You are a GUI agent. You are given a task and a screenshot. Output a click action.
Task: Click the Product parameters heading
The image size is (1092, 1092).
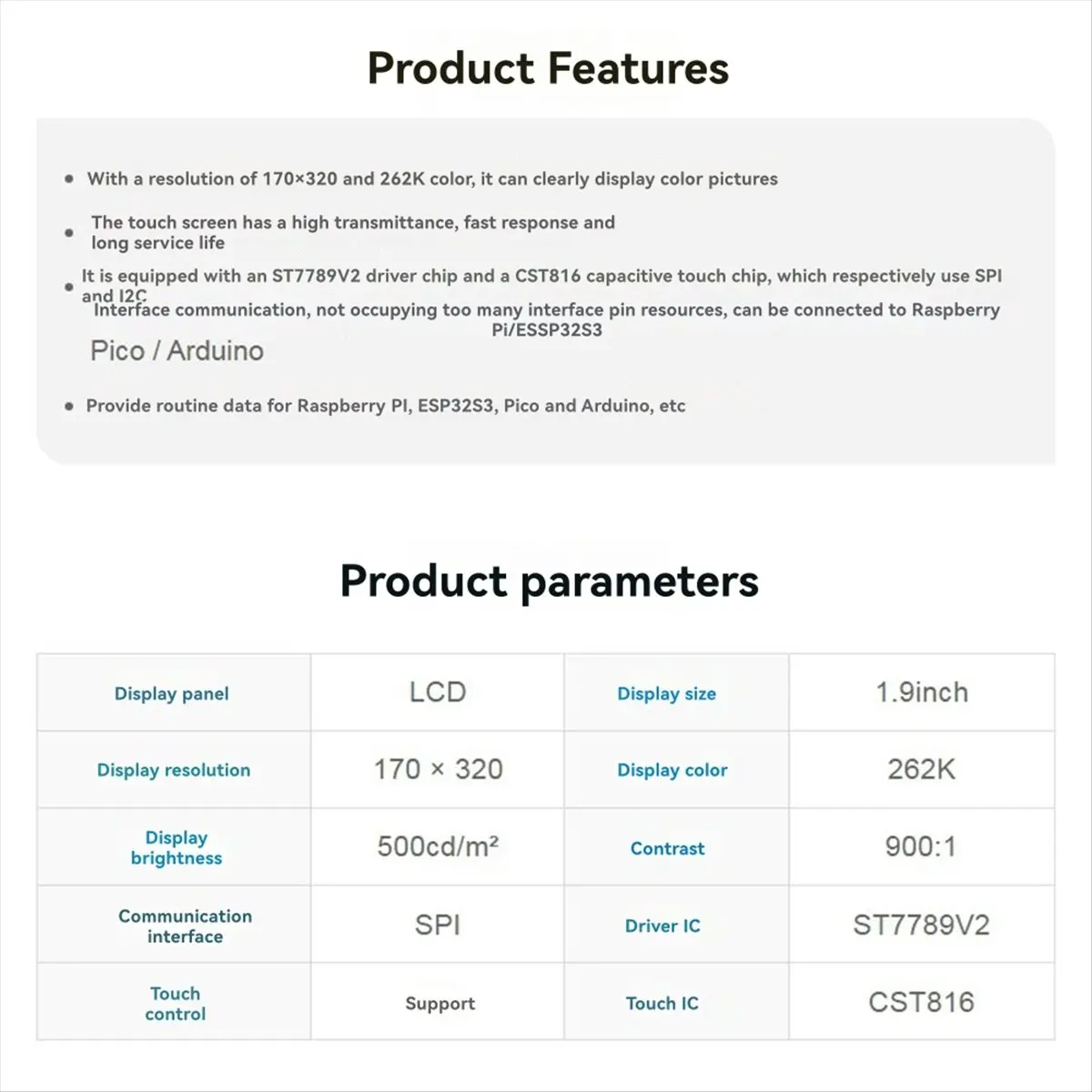[549, 581]
